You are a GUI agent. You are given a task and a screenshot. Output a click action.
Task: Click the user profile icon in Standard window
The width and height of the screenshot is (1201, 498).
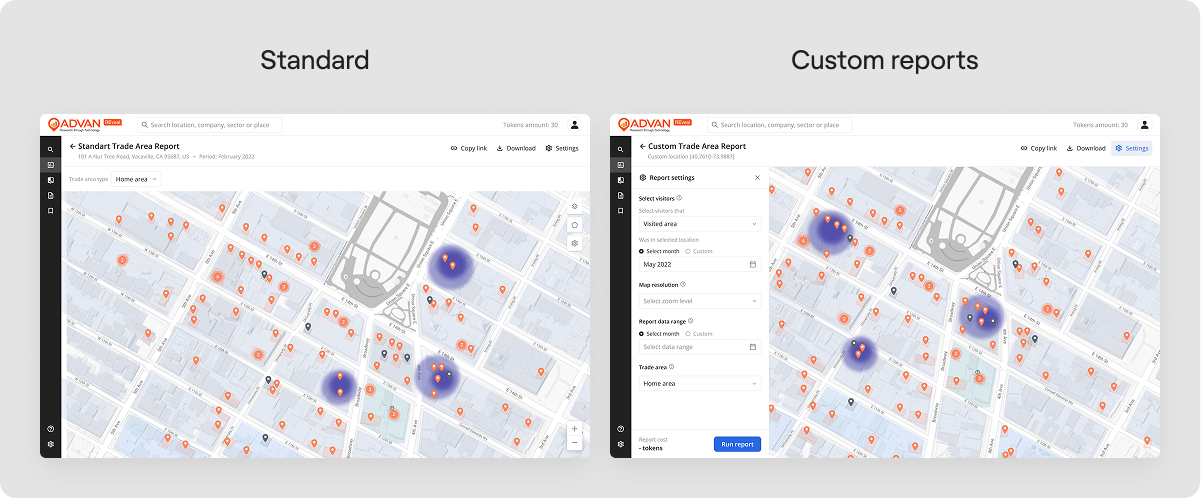pos(575,125)
